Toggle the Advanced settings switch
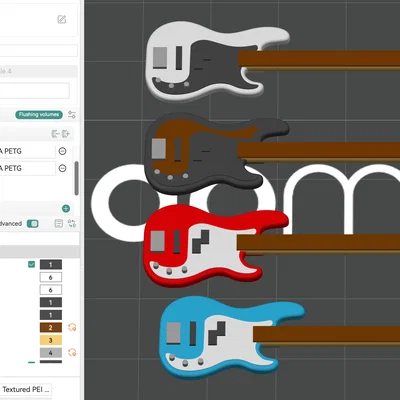400x400 pixels. [33, 224]
